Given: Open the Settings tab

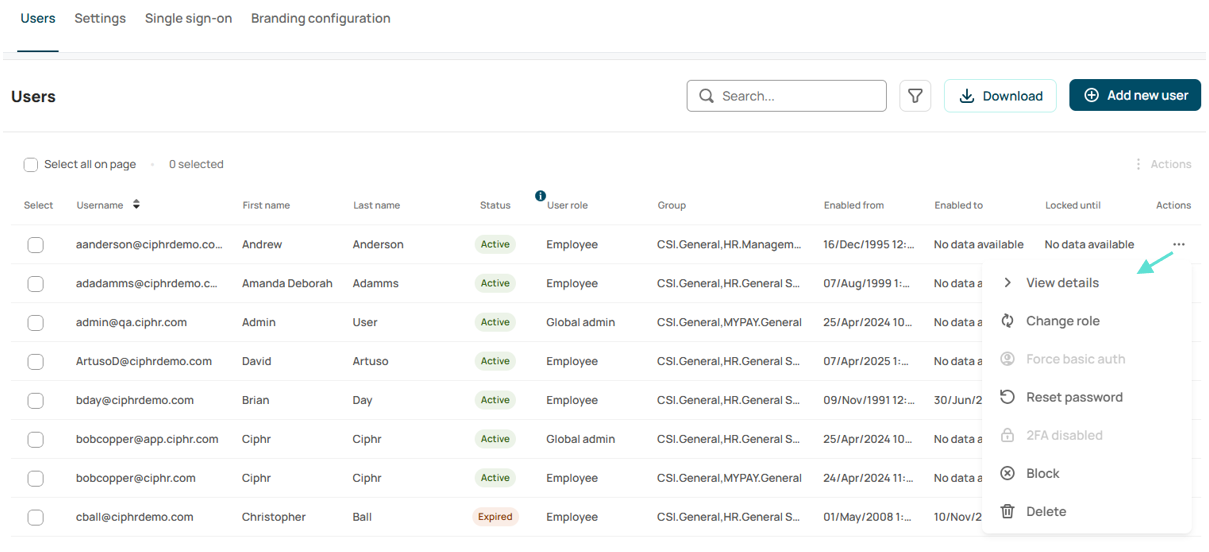Looking at the screenshot, I should pyautogui.click(x=100, y=18).
